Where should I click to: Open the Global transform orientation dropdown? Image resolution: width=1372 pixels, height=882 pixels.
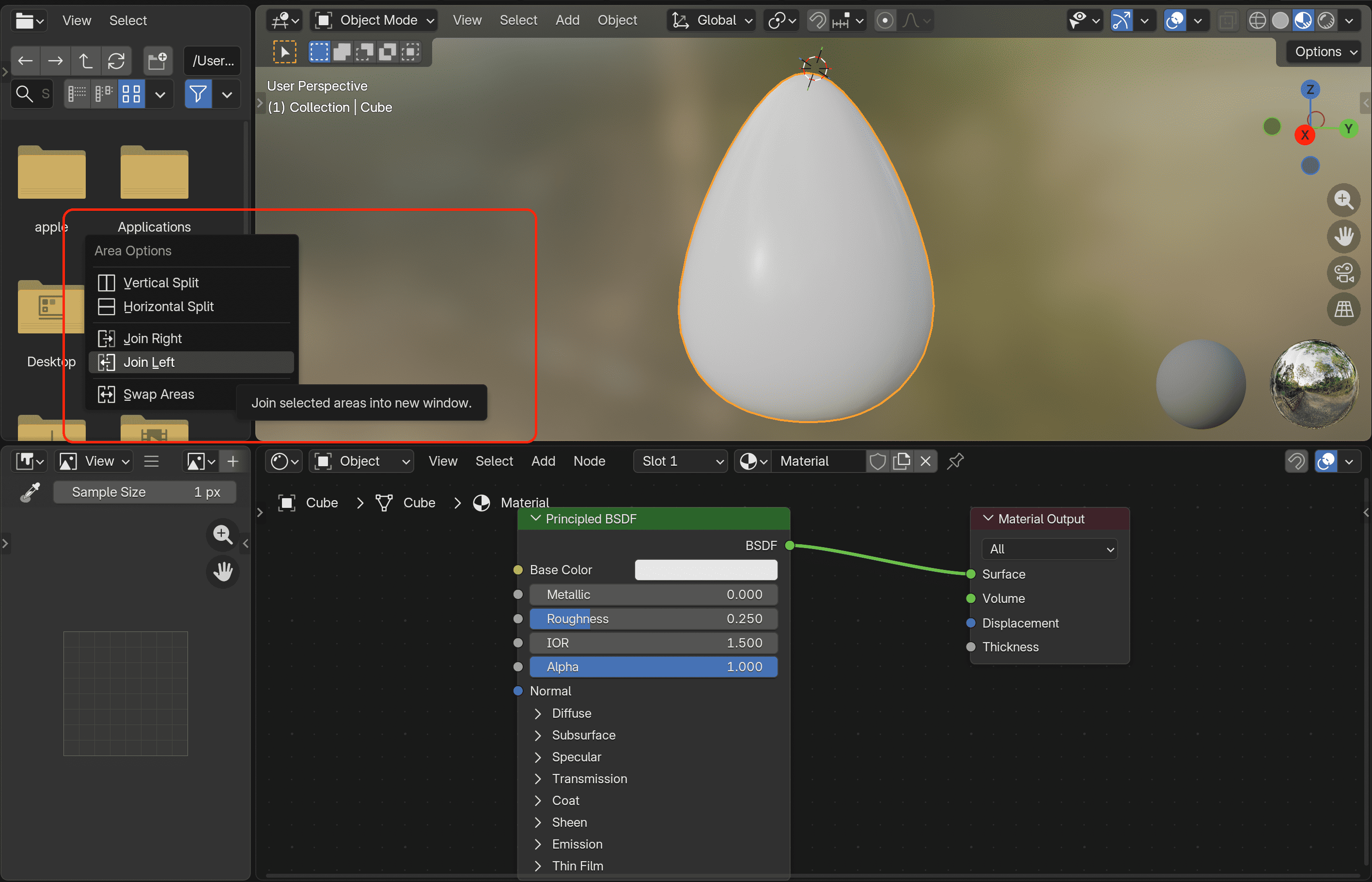click(x=712, y=21)
